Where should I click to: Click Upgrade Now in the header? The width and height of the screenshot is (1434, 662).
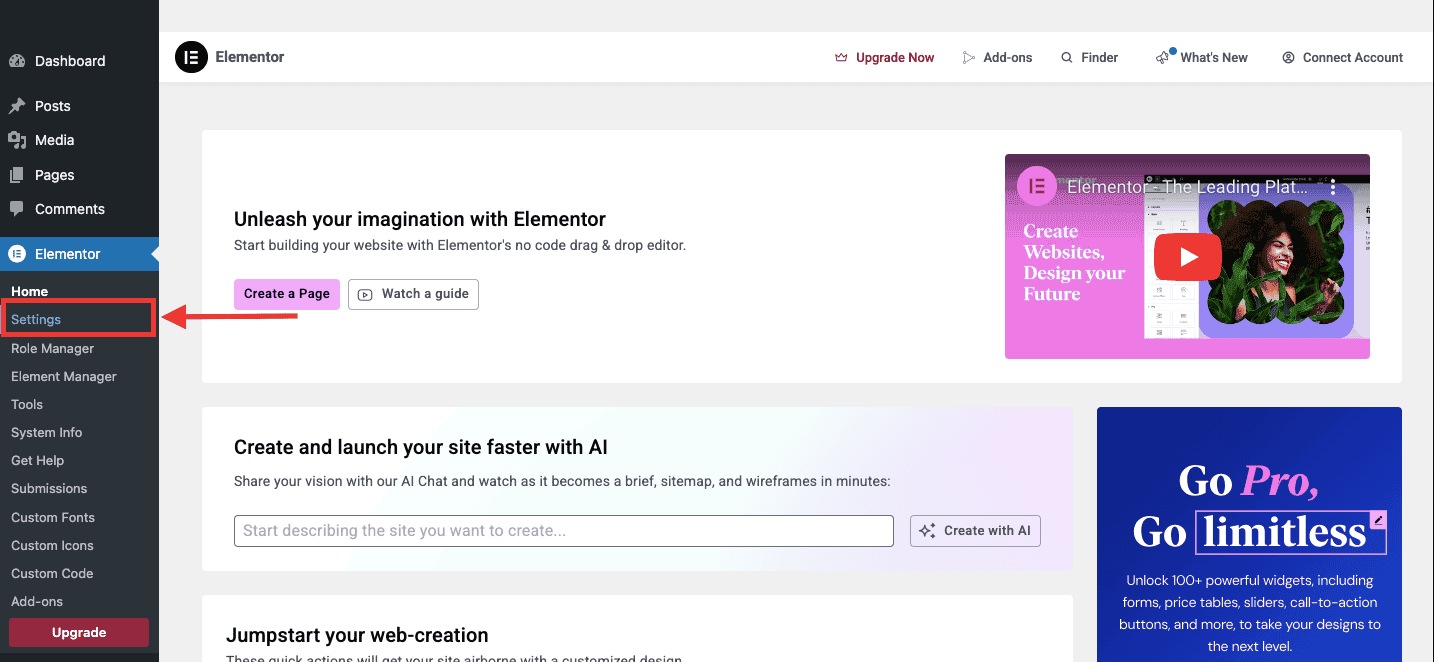tap(884, 58)
